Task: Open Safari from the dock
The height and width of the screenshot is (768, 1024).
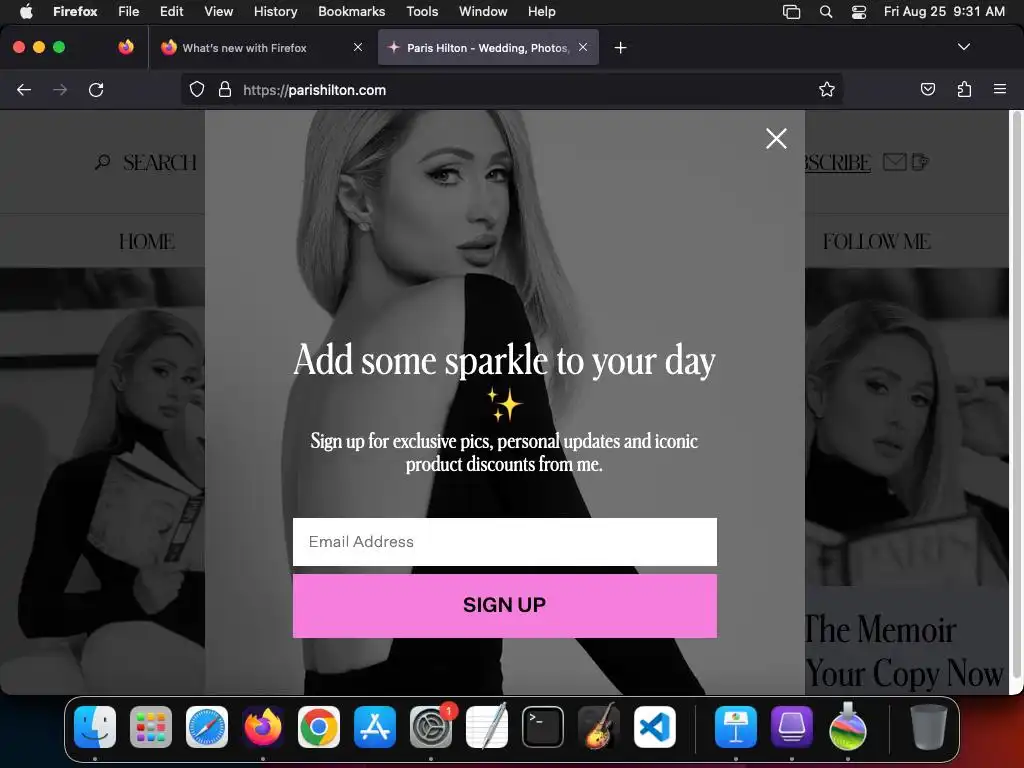Action: coord(207,727)
